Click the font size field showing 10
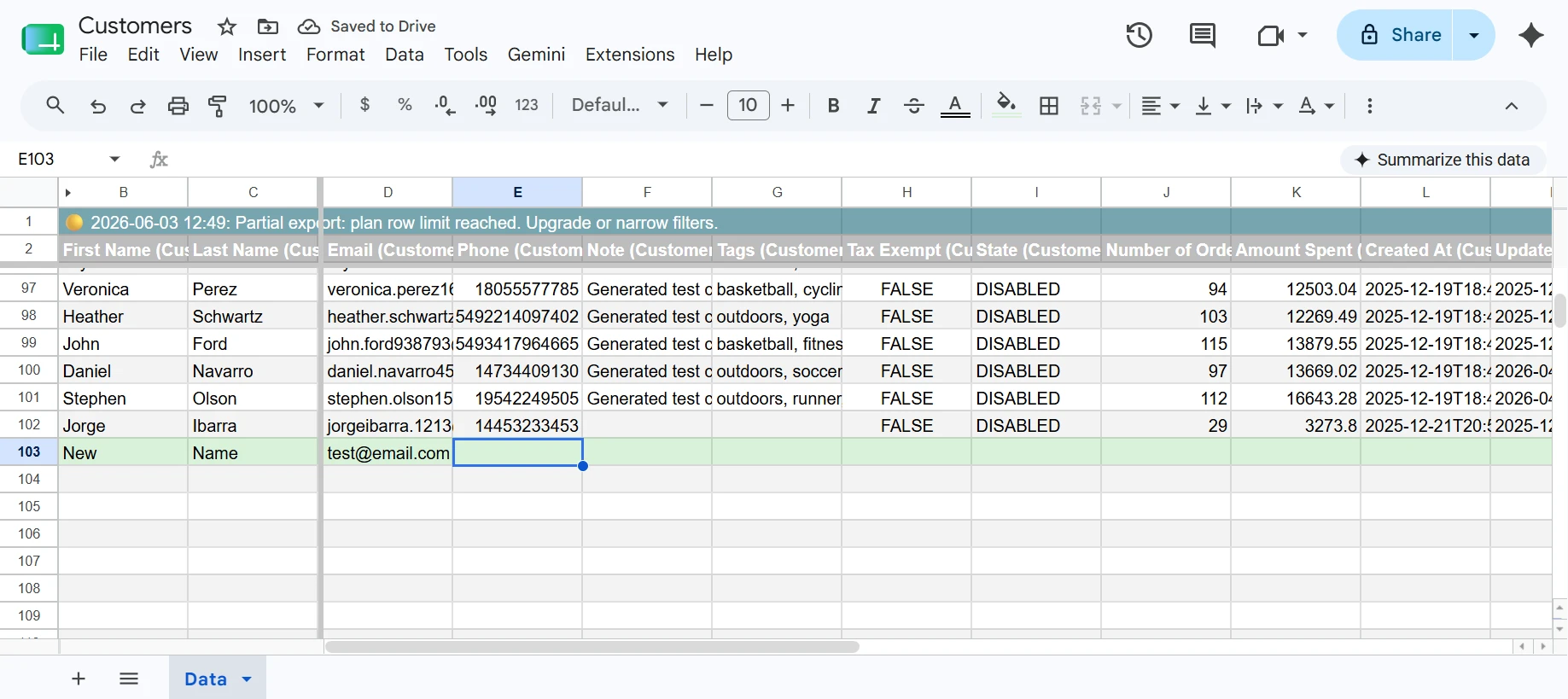The width and height of the screenshot is (1568, 699). coord(748,105)
